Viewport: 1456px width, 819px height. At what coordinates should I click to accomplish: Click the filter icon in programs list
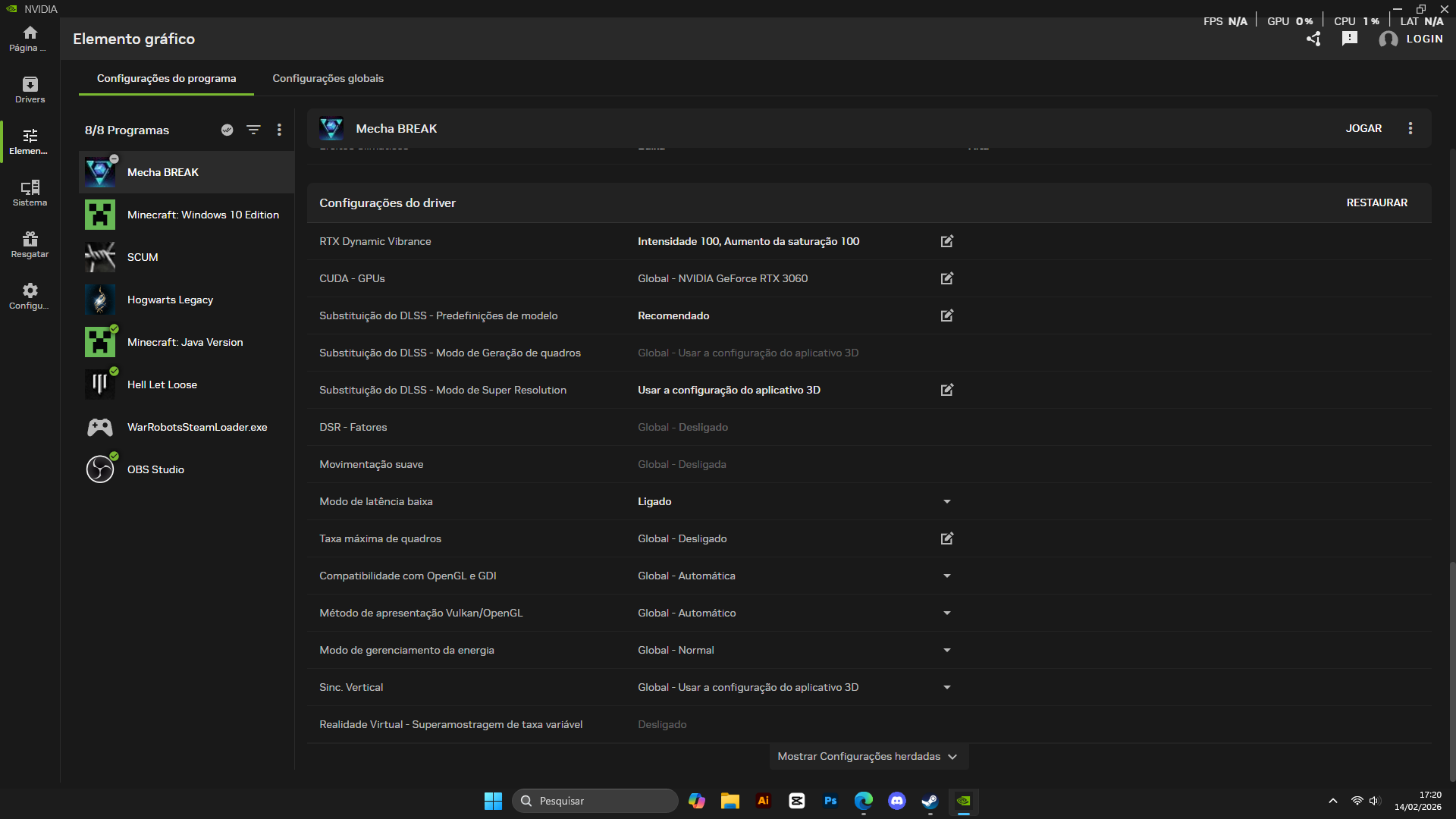pos(253,130)
